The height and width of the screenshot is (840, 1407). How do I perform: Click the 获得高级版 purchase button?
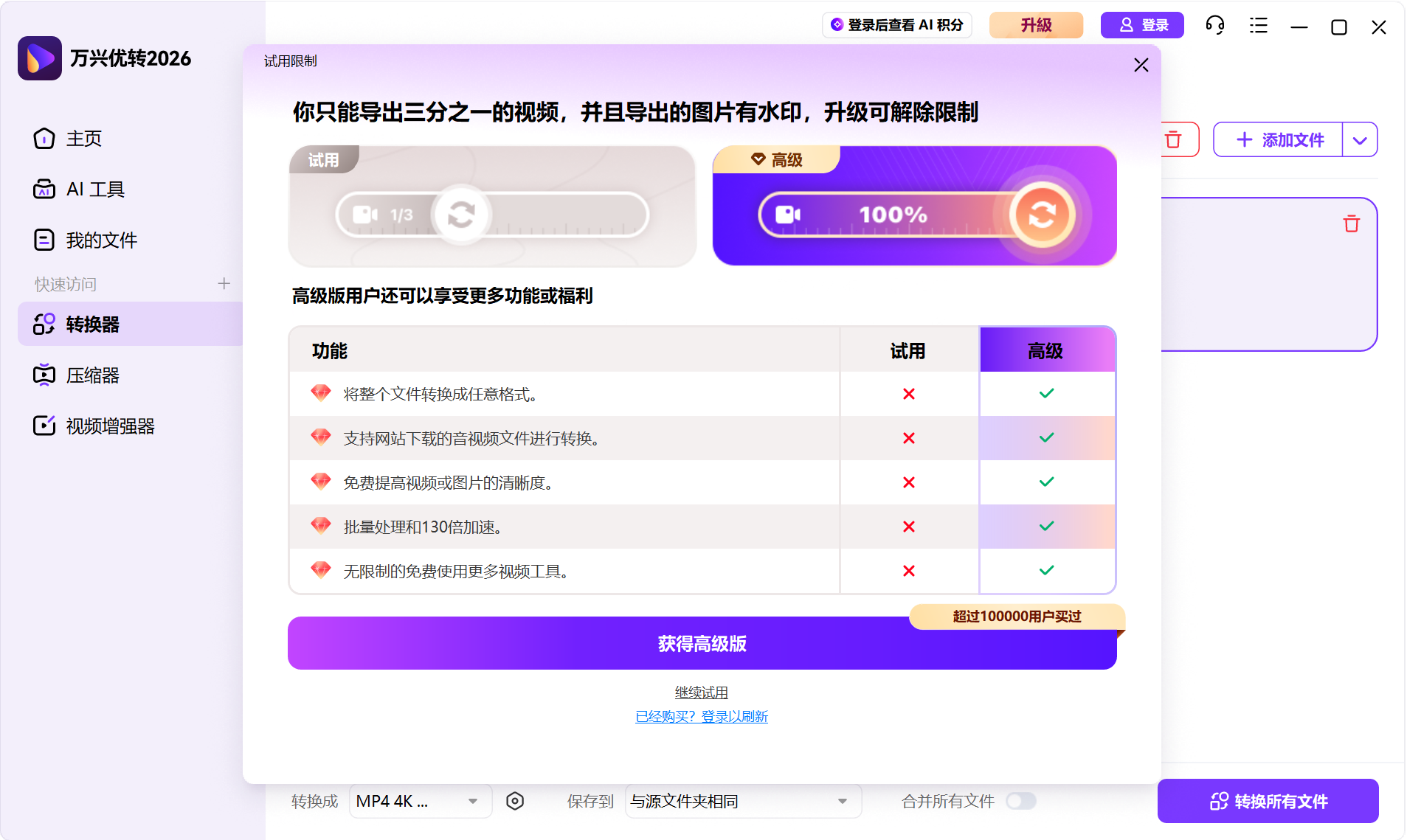click(702, 643)
